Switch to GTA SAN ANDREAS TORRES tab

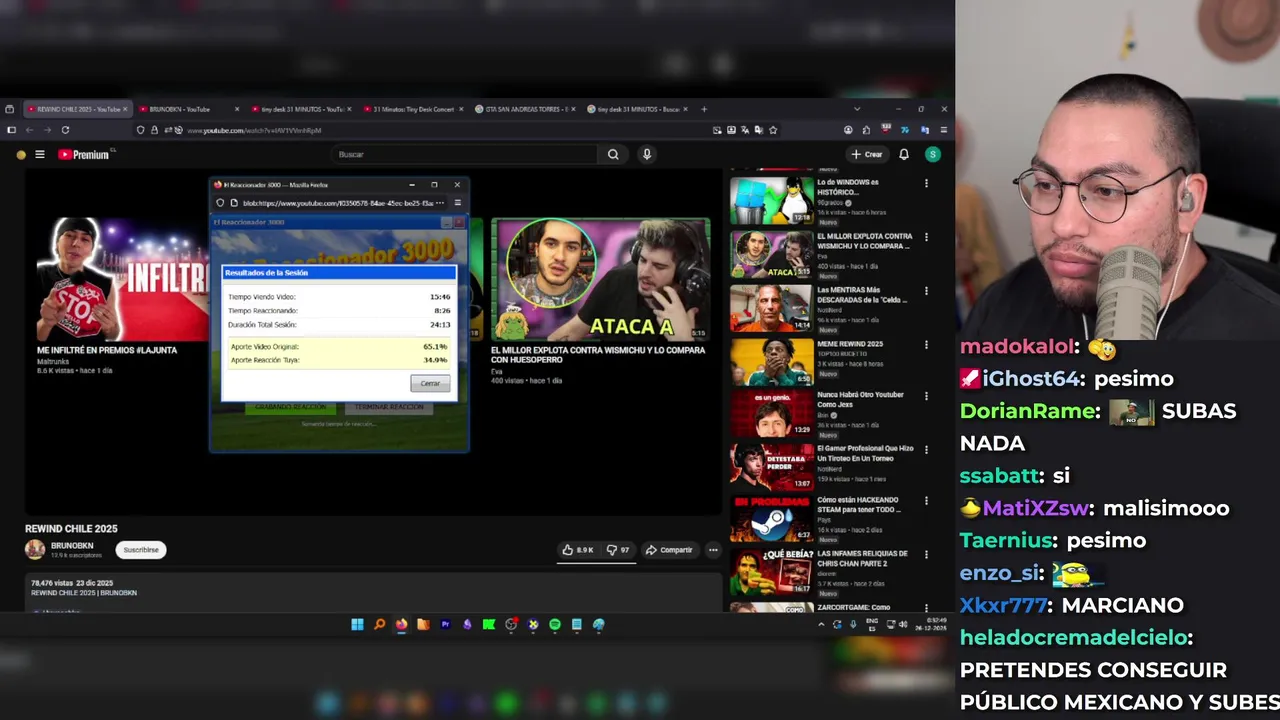524,109
